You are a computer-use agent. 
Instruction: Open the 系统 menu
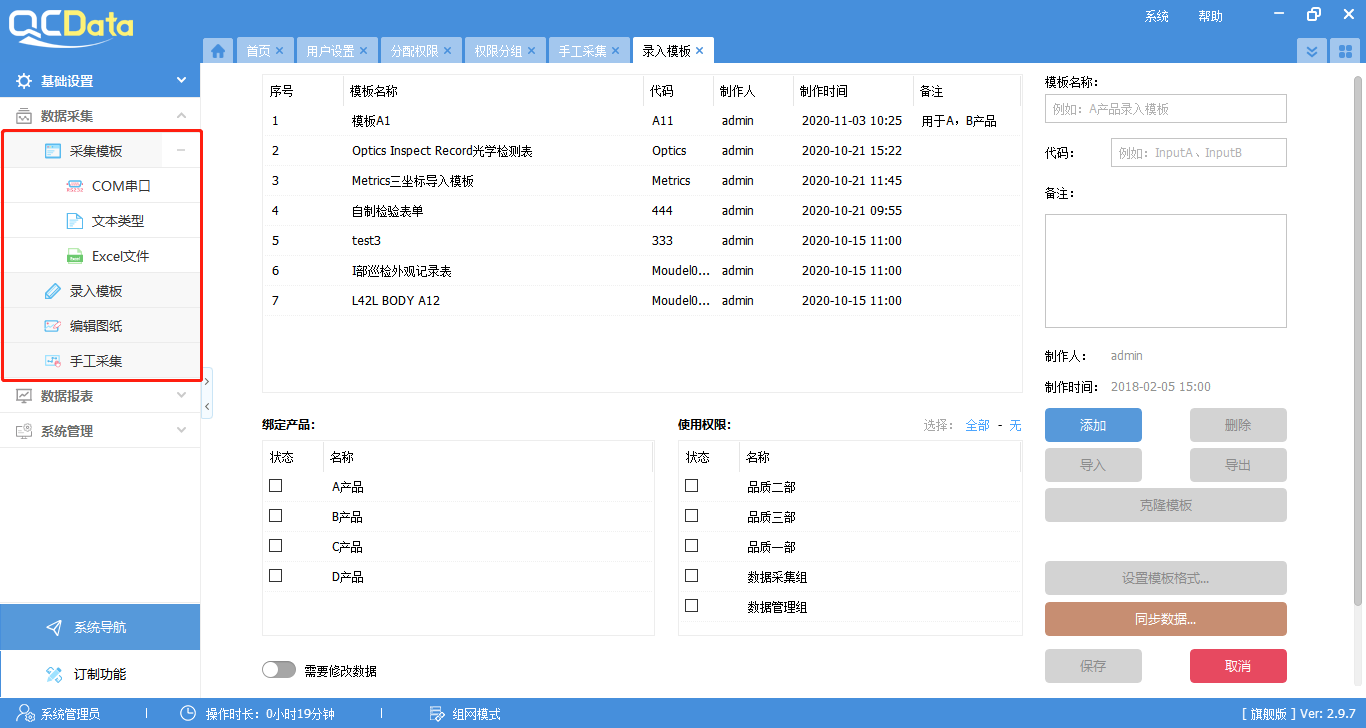1156,16
